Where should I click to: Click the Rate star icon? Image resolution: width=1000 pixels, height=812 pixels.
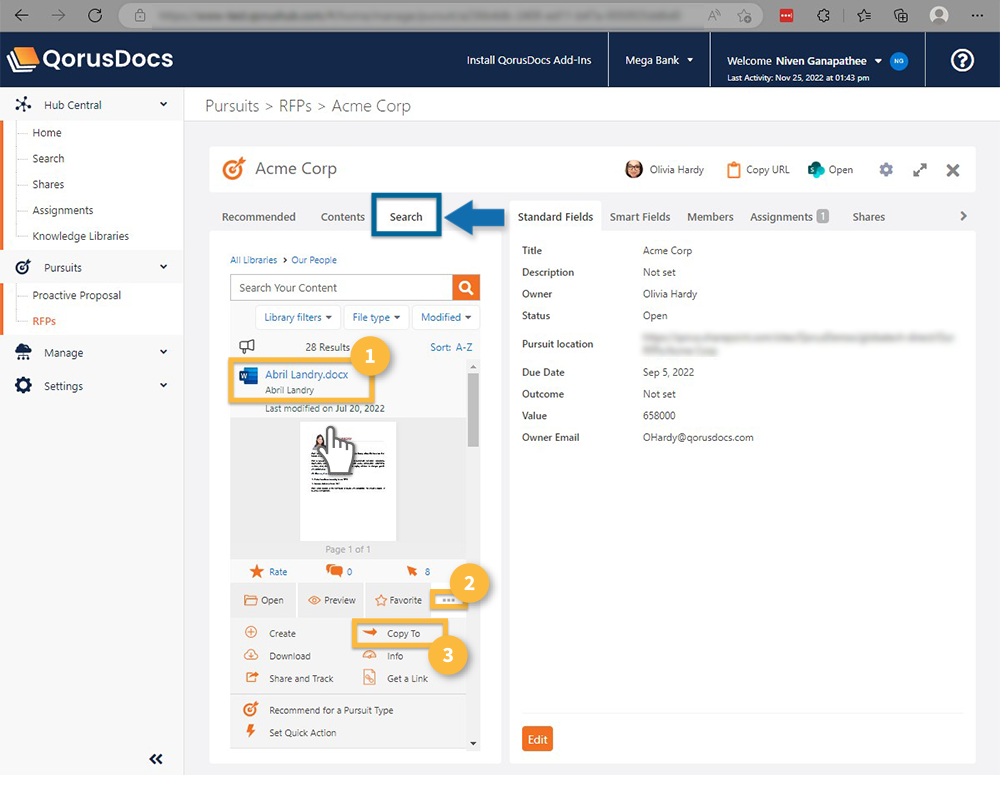tap(257, 572)
